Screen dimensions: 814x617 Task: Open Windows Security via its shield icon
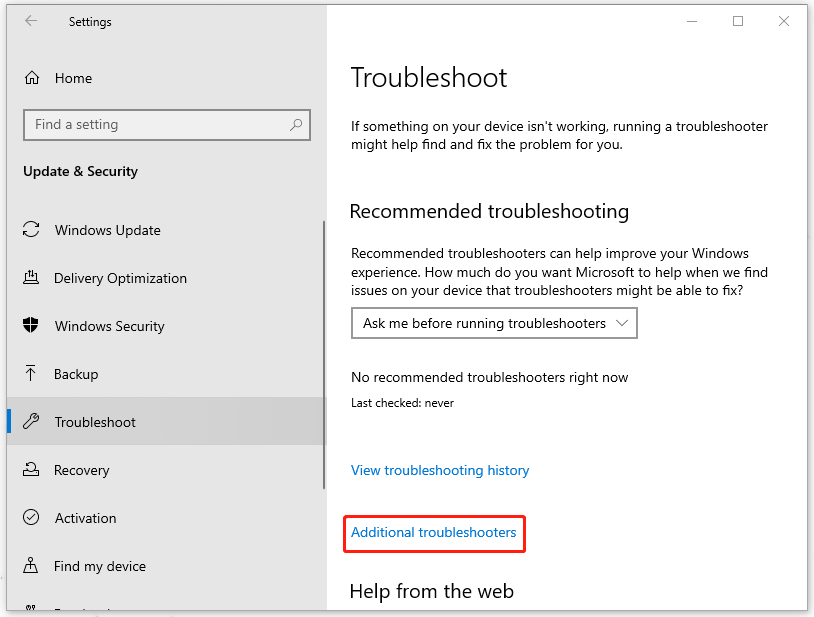(31, 326)
